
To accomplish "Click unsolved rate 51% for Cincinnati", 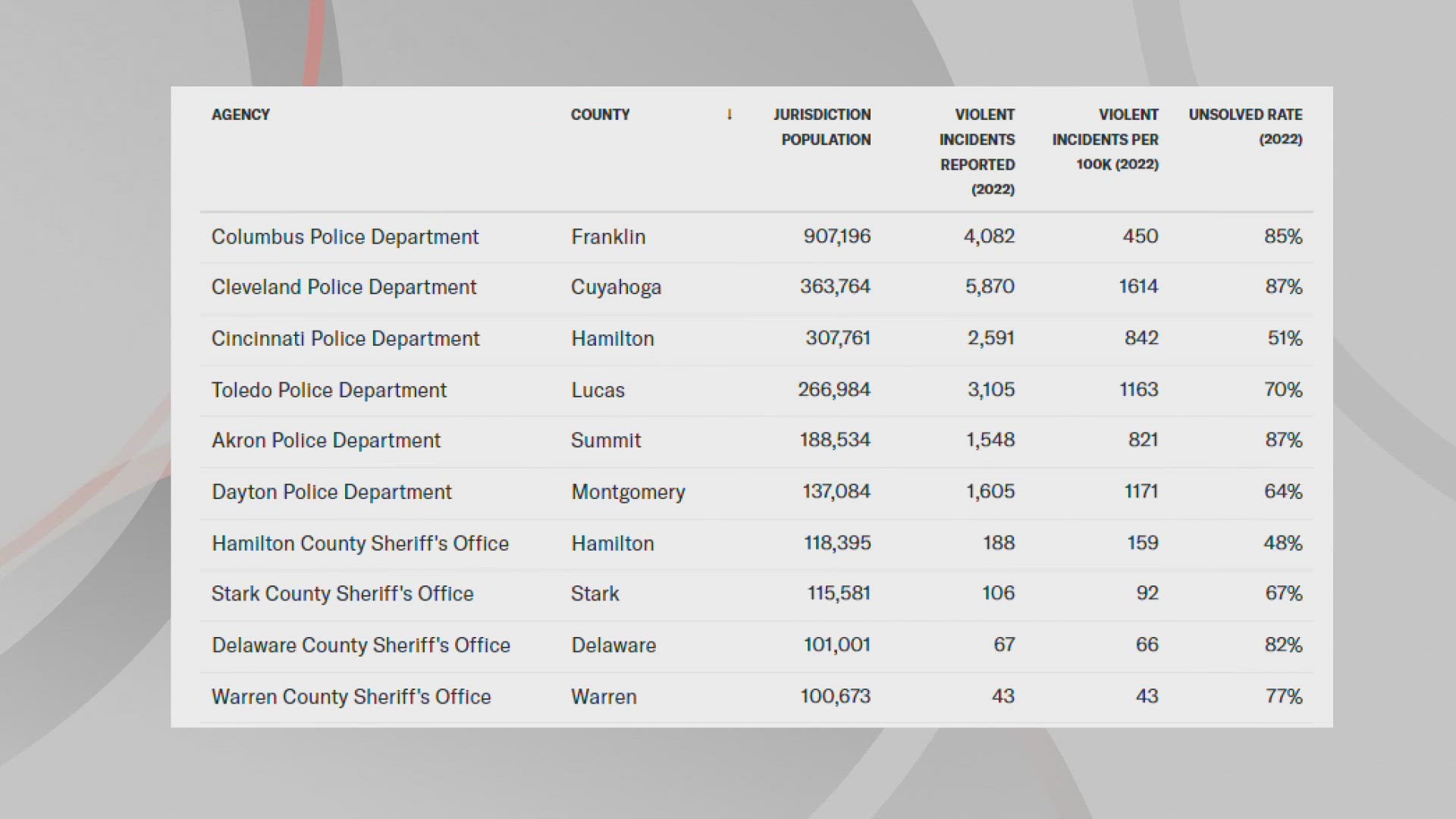I will coord(1285,338).
